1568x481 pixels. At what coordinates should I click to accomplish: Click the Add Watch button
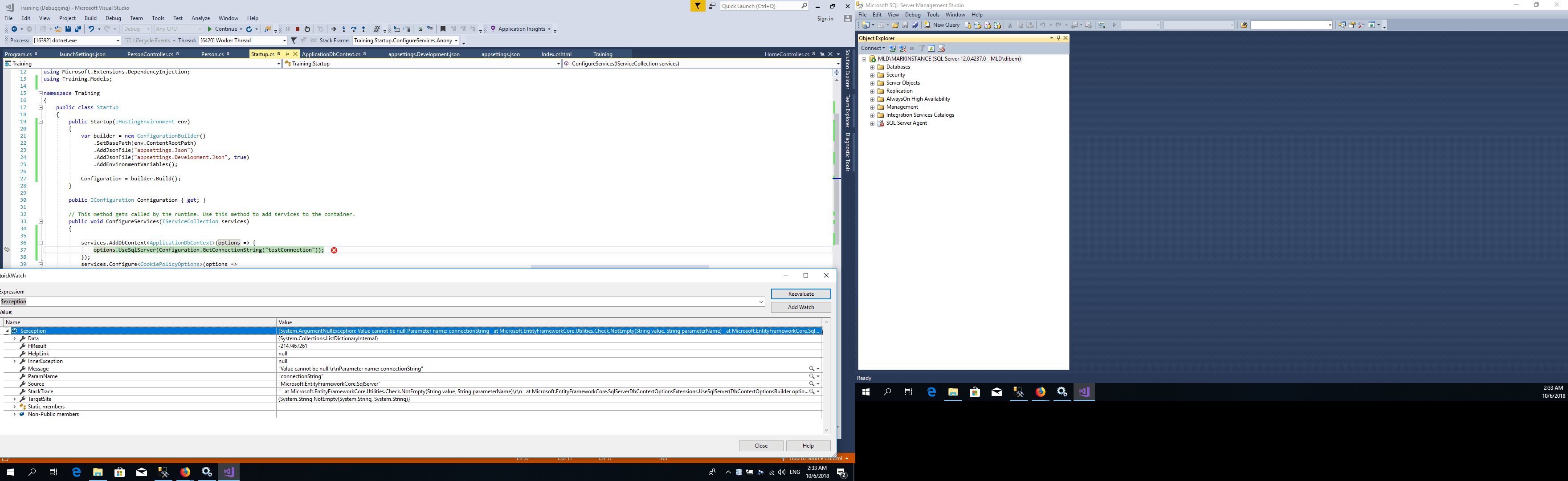pos(800,307)
